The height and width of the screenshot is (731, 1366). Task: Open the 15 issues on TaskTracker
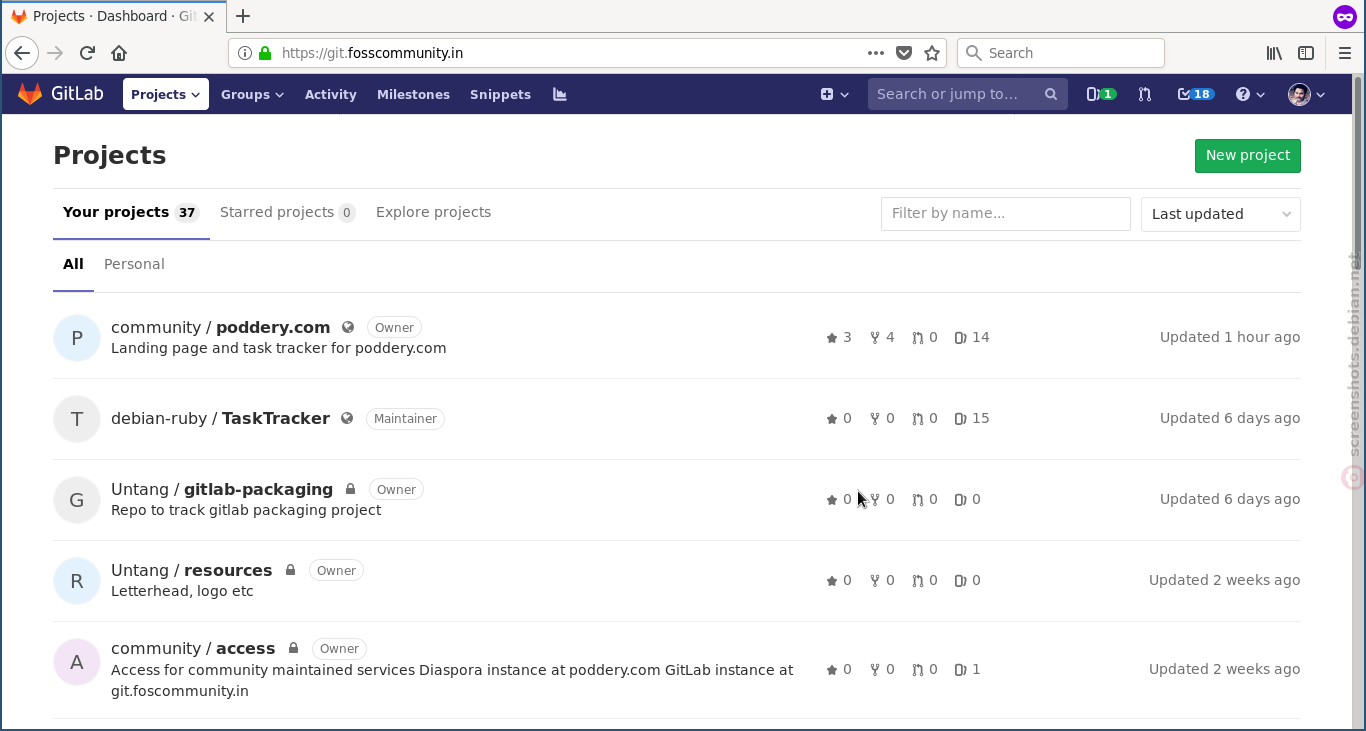click(x=972, y=418)
